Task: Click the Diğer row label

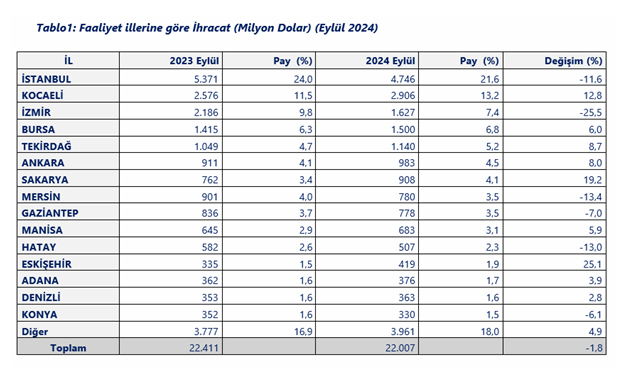Action: click(x=35, y=332)
